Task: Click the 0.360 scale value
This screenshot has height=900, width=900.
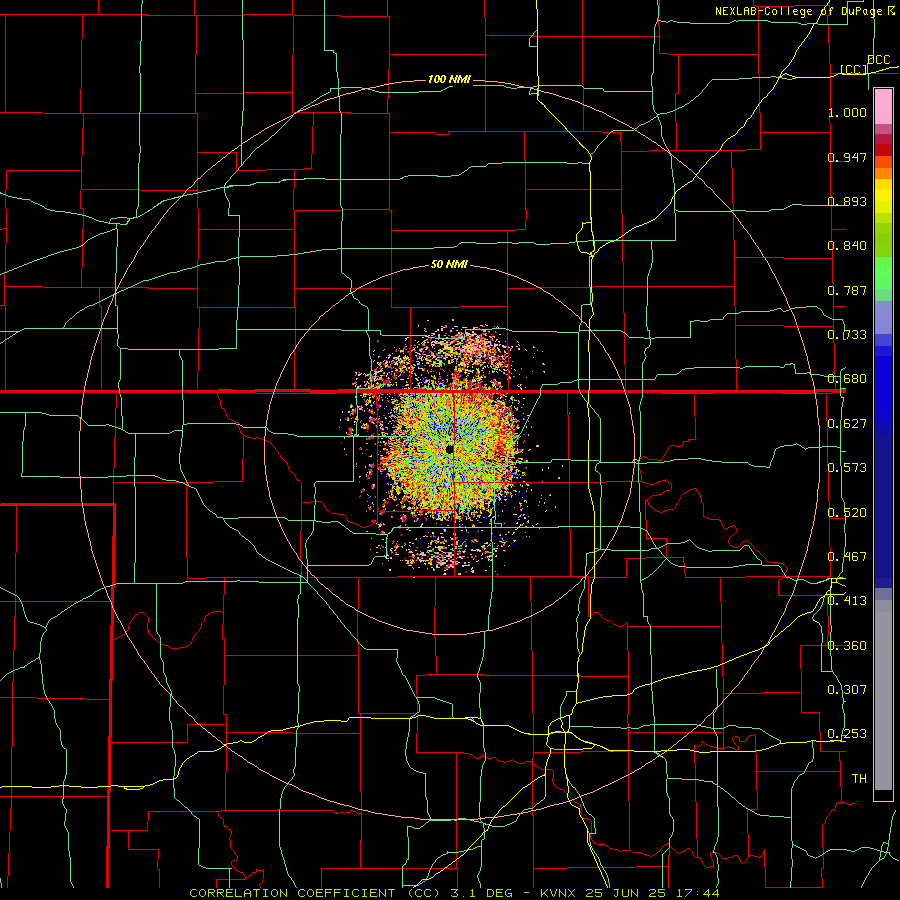Action: coord(847,646)
